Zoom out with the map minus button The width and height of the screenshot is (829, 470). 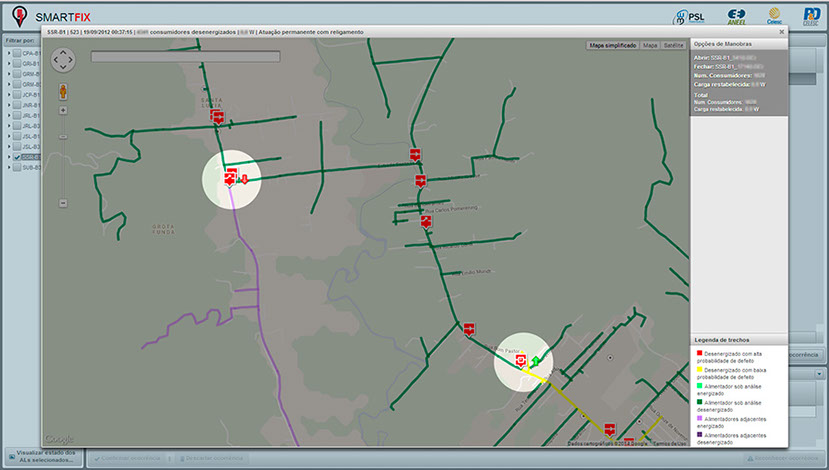63,203
